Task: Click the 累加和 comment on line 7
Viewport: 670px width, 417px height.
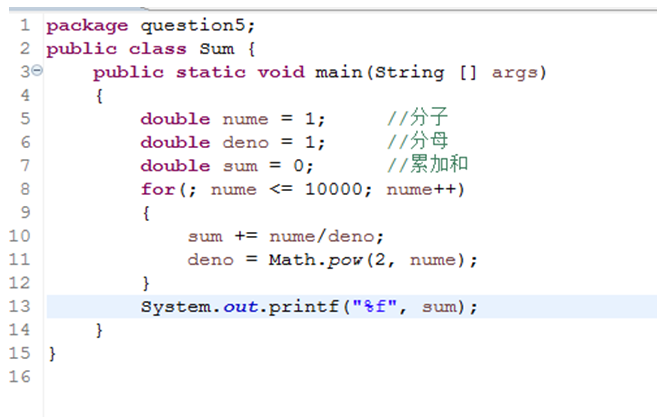Action: point(428,166)
